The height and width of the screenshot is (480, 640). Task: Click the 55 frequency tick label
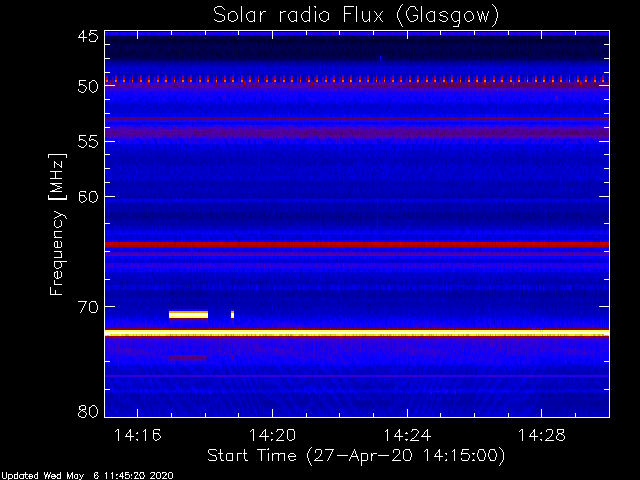[x=88, y=142]
